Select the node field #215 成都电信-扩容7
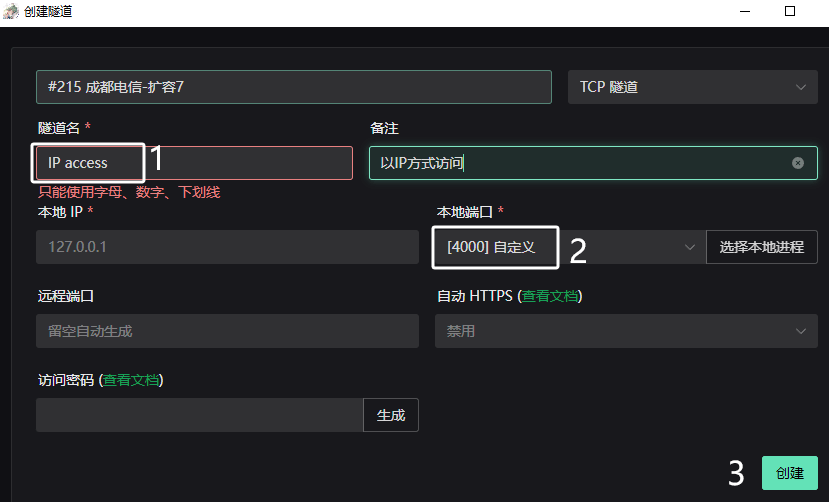This screenshot has height=502, width=829. tap(294, 87)
